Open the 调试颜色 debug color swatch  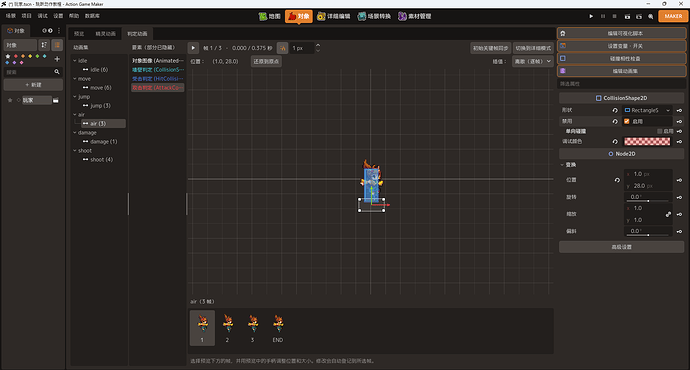pyautogui.click(x=647, y=141)
